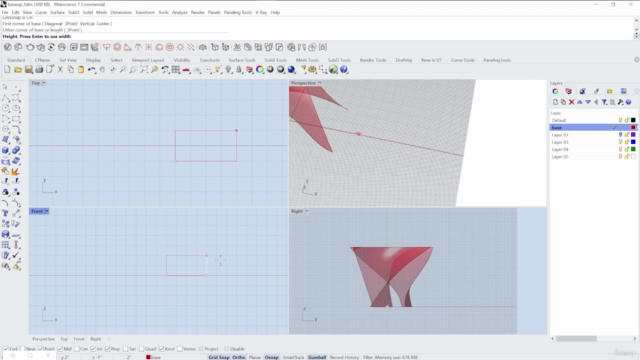Open the grid options icon in toolbar
The height and width of the screenshot is (360, 640).
176,70
